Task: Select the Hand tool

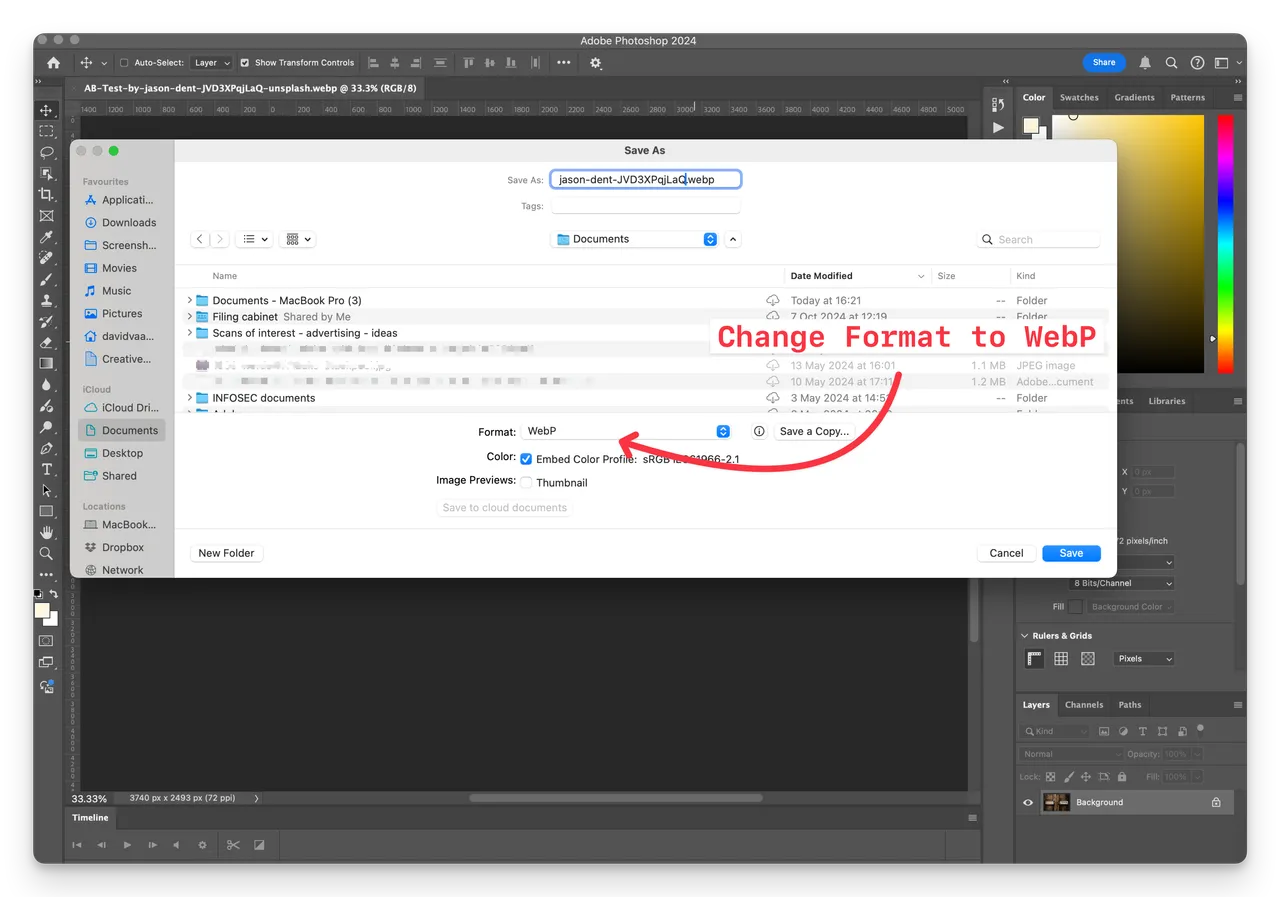Action: point(46,532)
